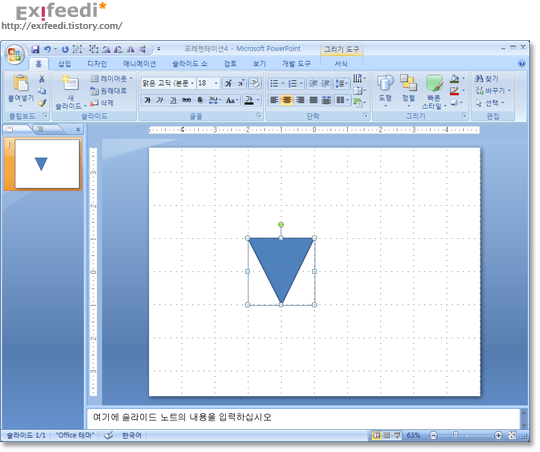Toggle strikethrough formatting

(186, 100)
